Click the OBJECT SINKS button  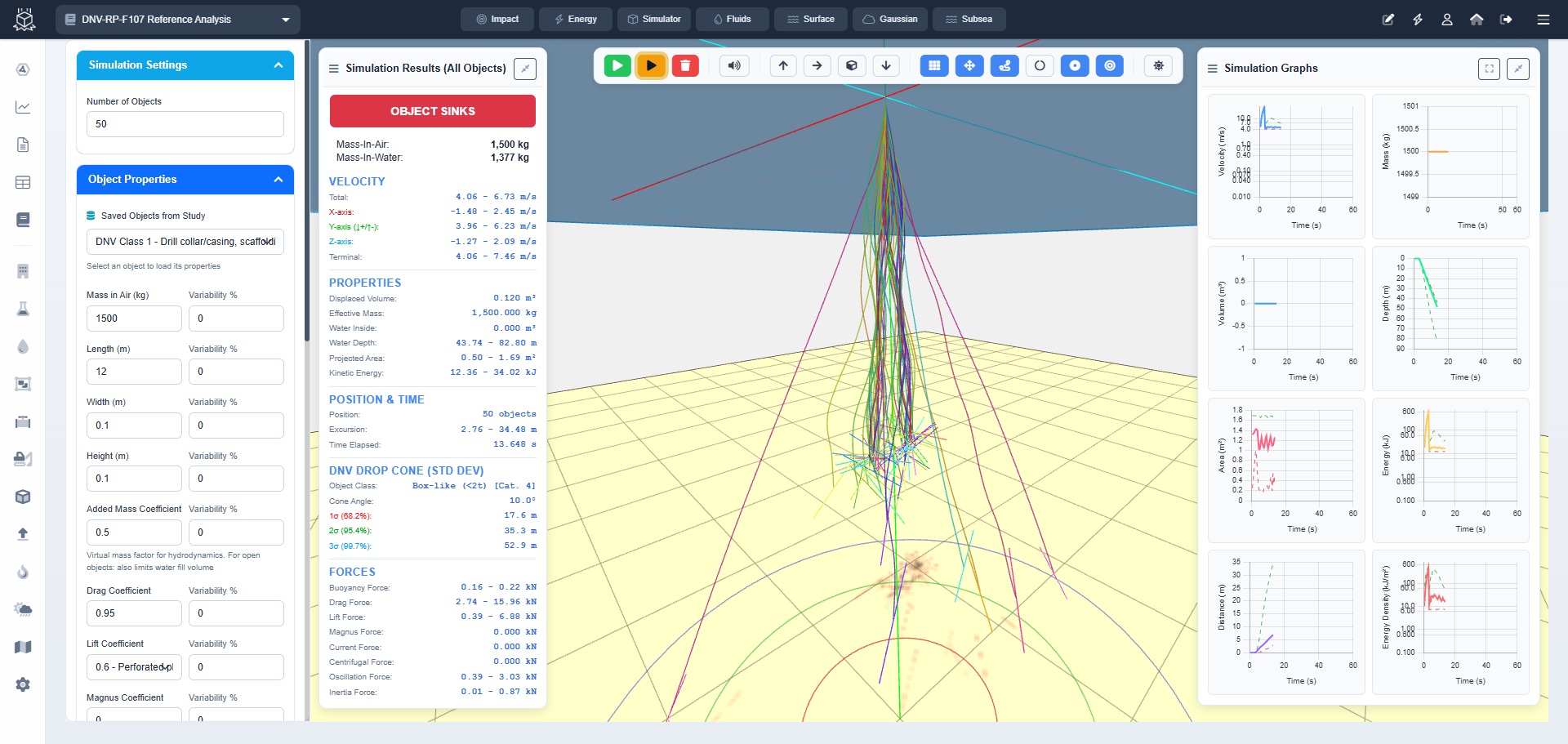432,110
